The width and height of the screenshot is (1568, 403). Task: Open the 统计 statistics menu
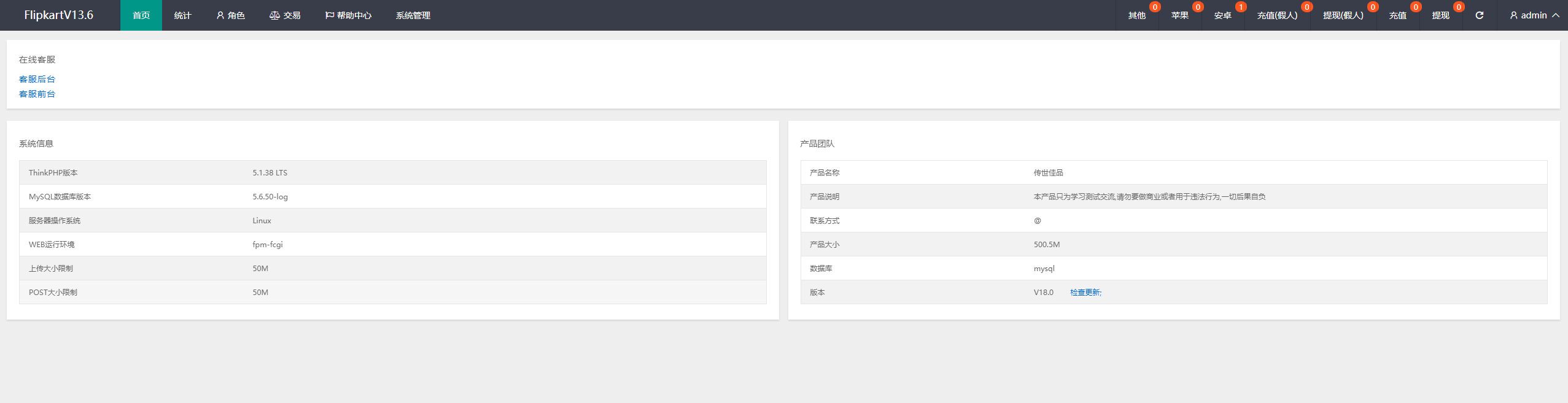182,15
